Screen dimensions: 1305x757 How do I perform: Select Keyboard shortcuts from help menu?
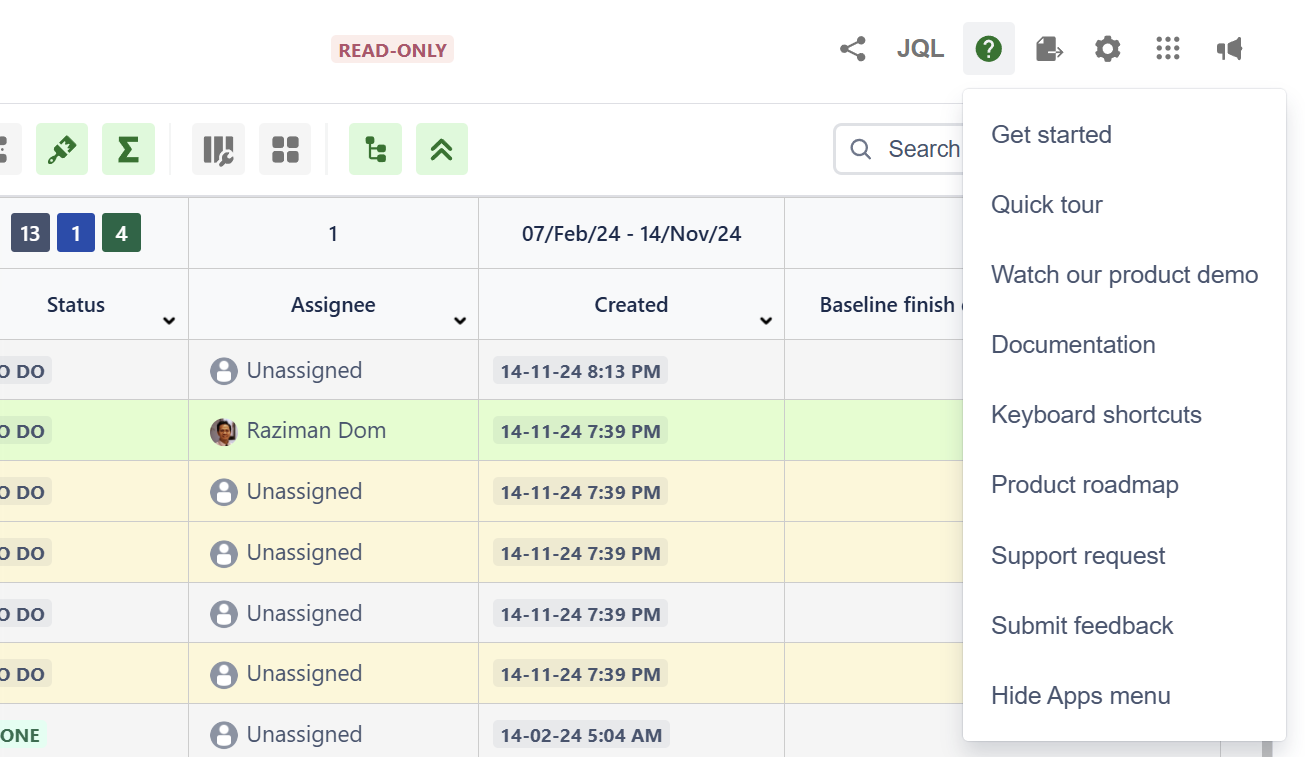pyautogui.click(x=1096, y=415)
